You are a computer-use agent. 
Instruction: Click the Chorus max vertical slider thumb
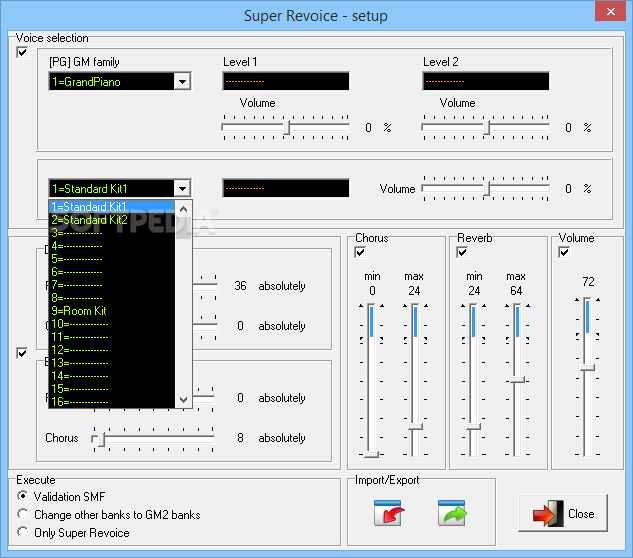[x=415, y=426]
